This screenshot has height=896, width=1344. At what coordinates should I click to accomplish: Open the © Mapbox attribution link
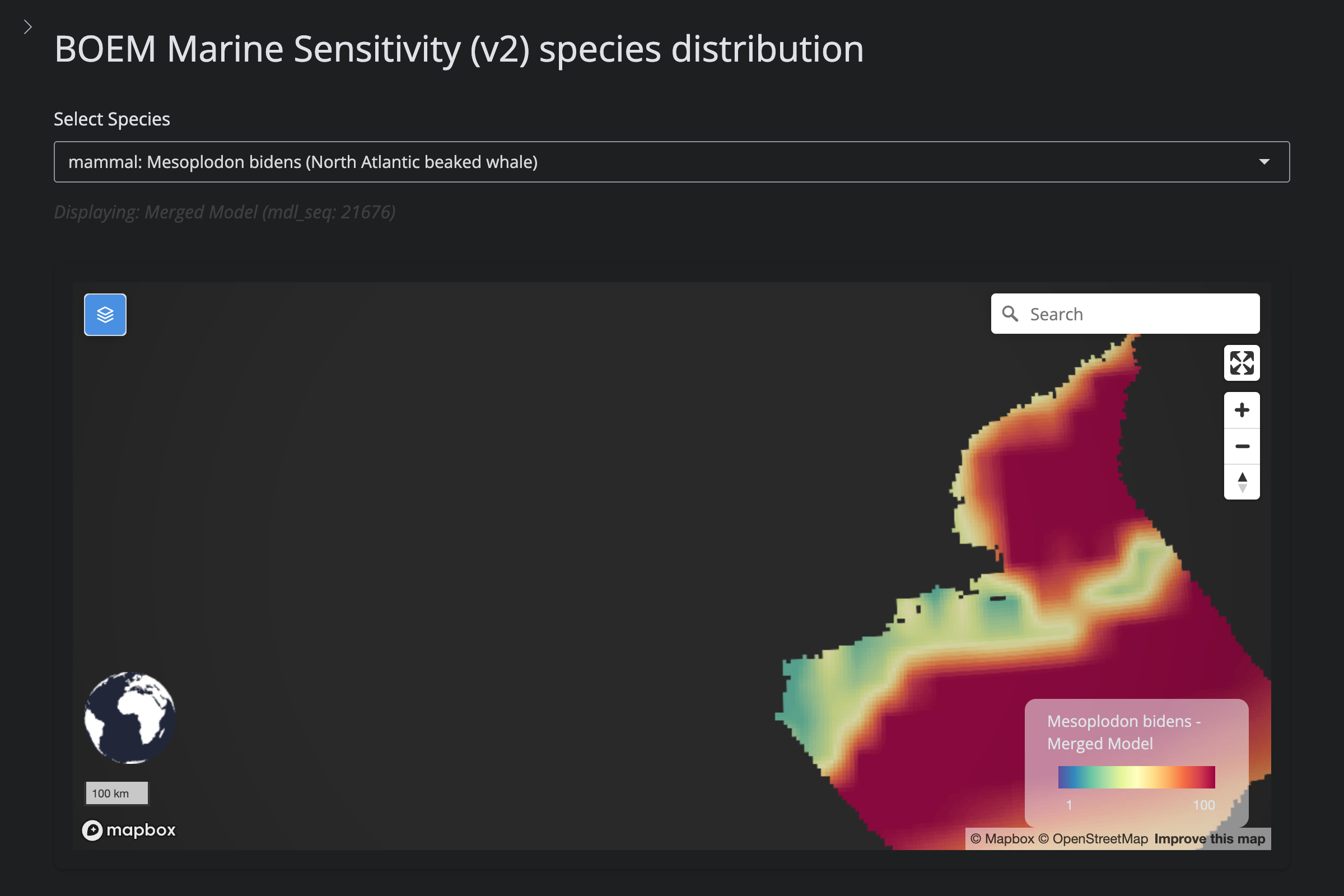tap(1002, 838)
